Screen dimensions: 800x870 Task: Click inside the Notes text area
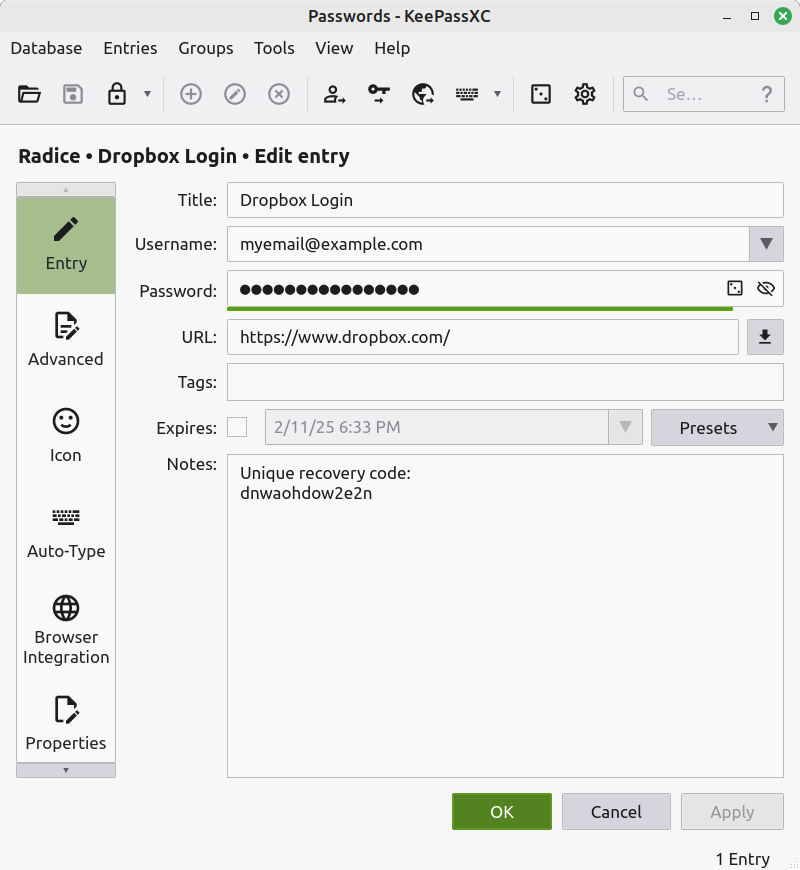(505, 616)
